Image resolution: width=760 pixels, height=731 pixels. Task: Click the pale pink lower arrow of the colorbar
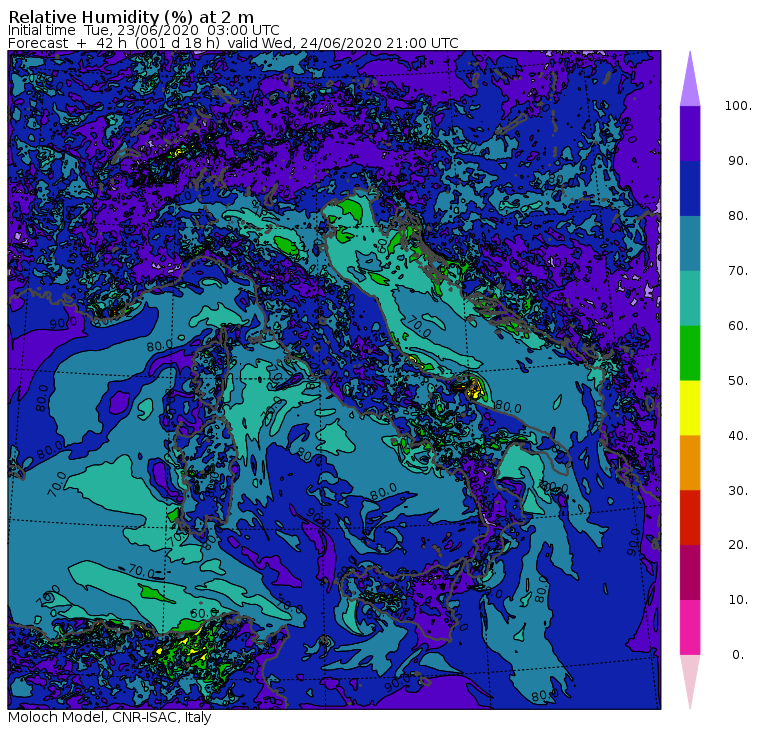690,679
